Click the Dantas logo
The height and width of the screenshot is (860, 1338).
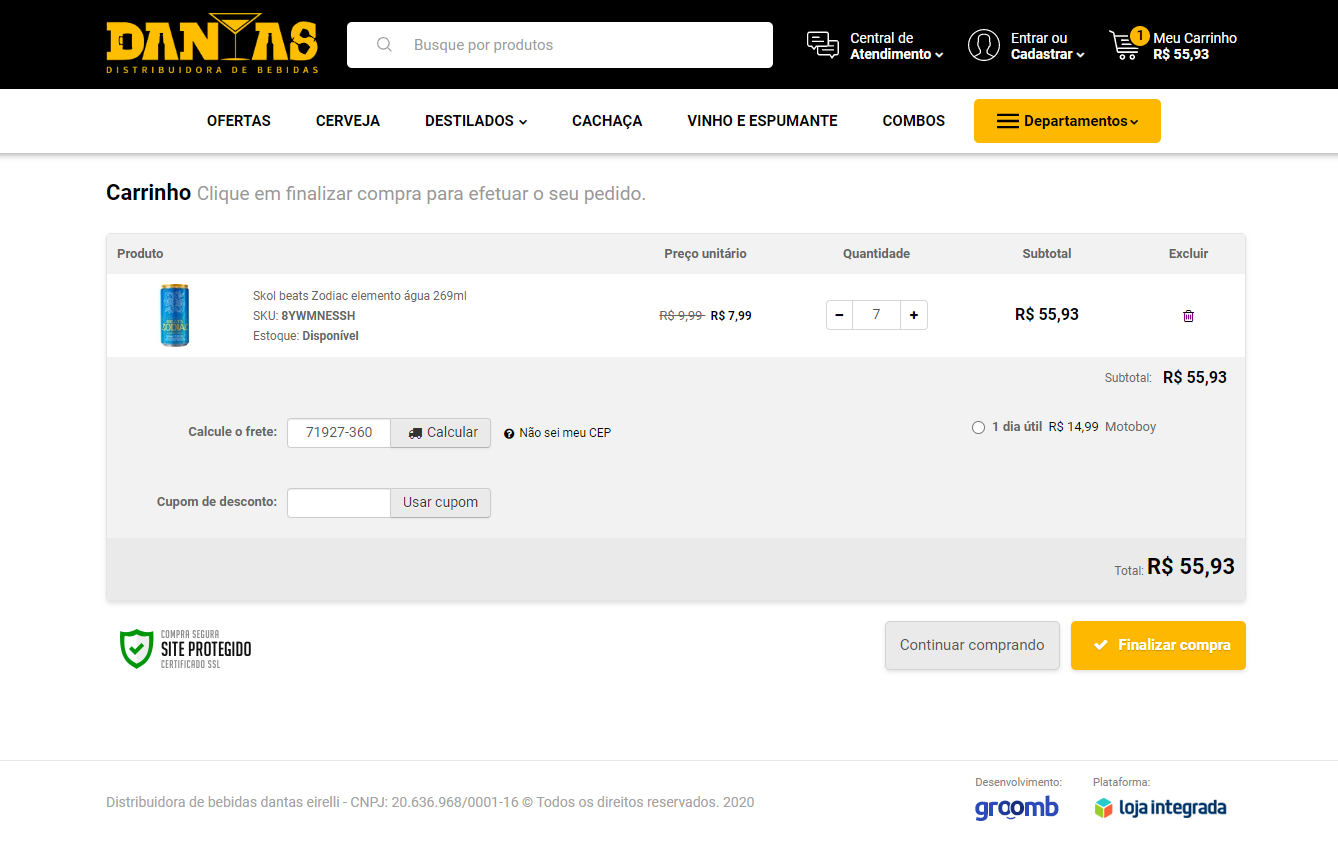(x=212, y=45)
